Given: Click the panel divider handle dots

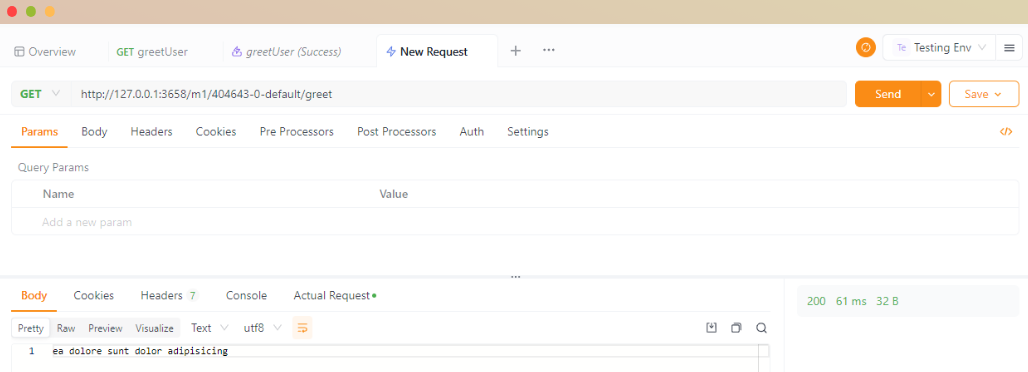Looking at the screenshot, I should click(515, 277).
